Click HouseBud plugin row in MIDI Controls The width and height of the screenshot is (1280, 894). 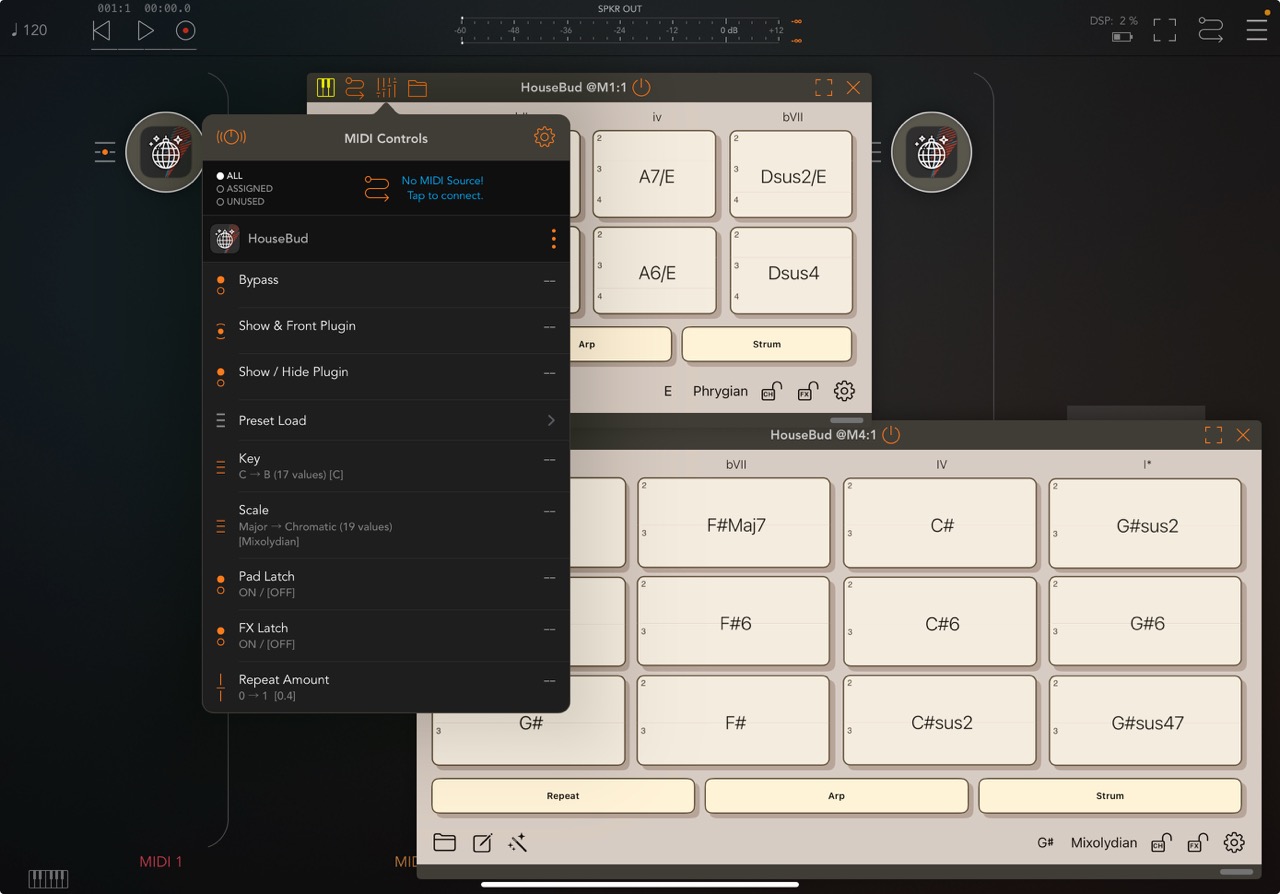[386, 239]
